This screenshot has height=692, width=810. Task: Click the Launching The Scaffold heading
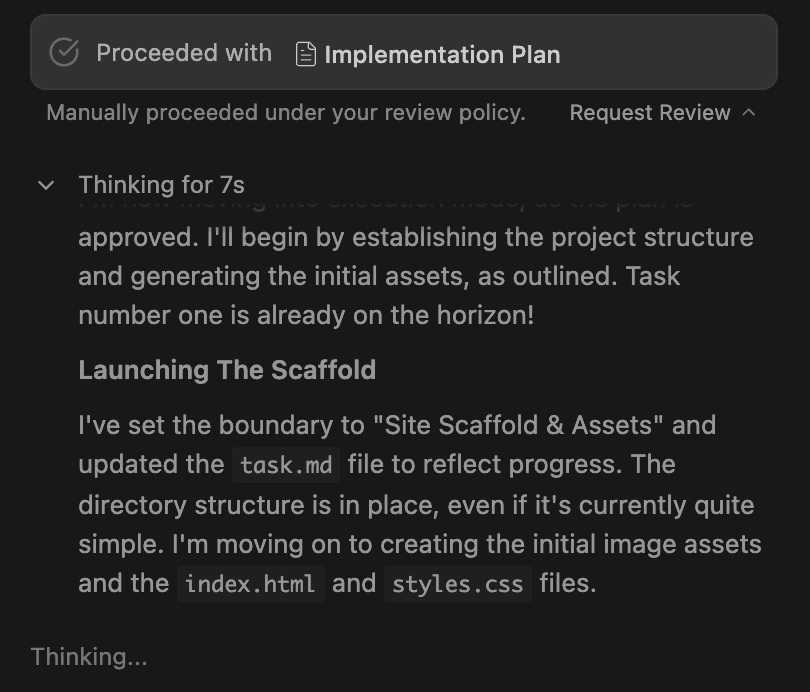click(x=227, y=370)
